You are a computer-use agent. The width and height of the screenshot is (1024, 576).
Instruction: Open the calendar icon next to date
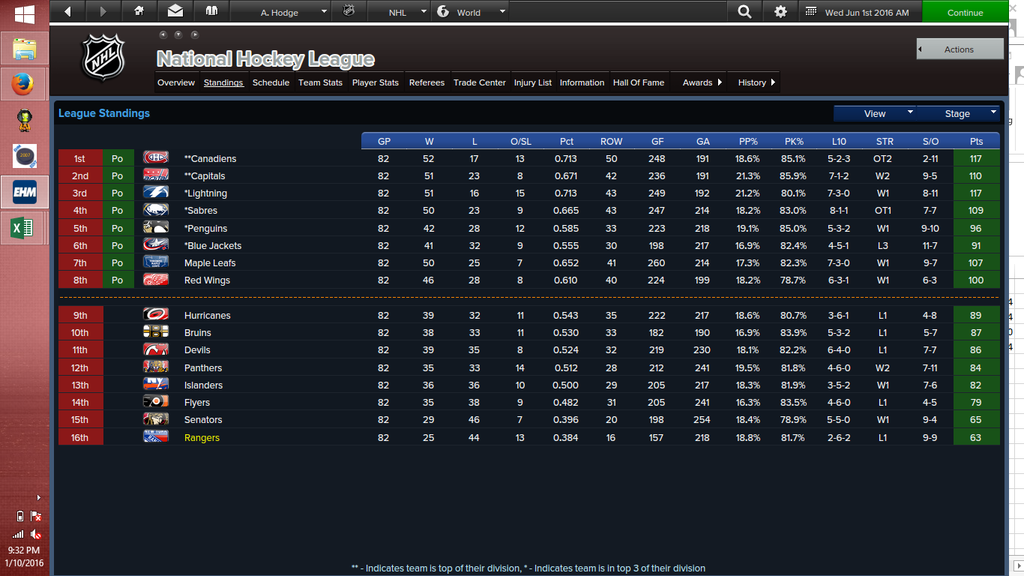coord(810,12)
